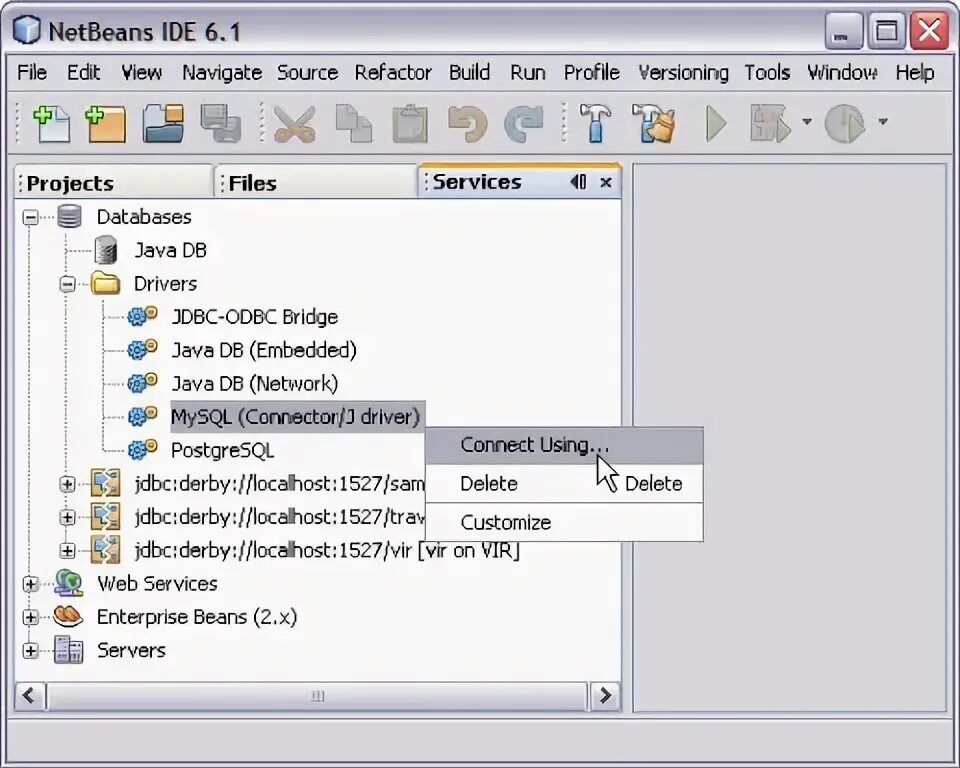Click the Paste clipboard icon
The width and height of the screenshot is (960, 768).
point(410,124)
